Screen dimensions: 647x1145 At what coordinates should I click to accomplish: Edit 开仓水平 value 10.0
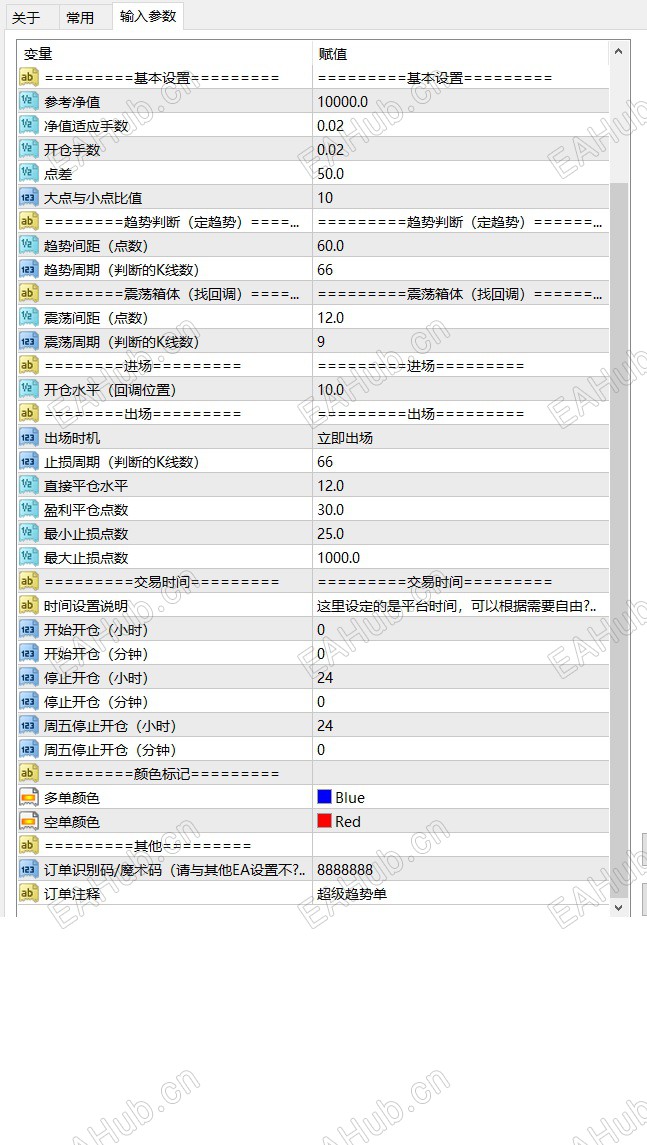click(461, 390)
